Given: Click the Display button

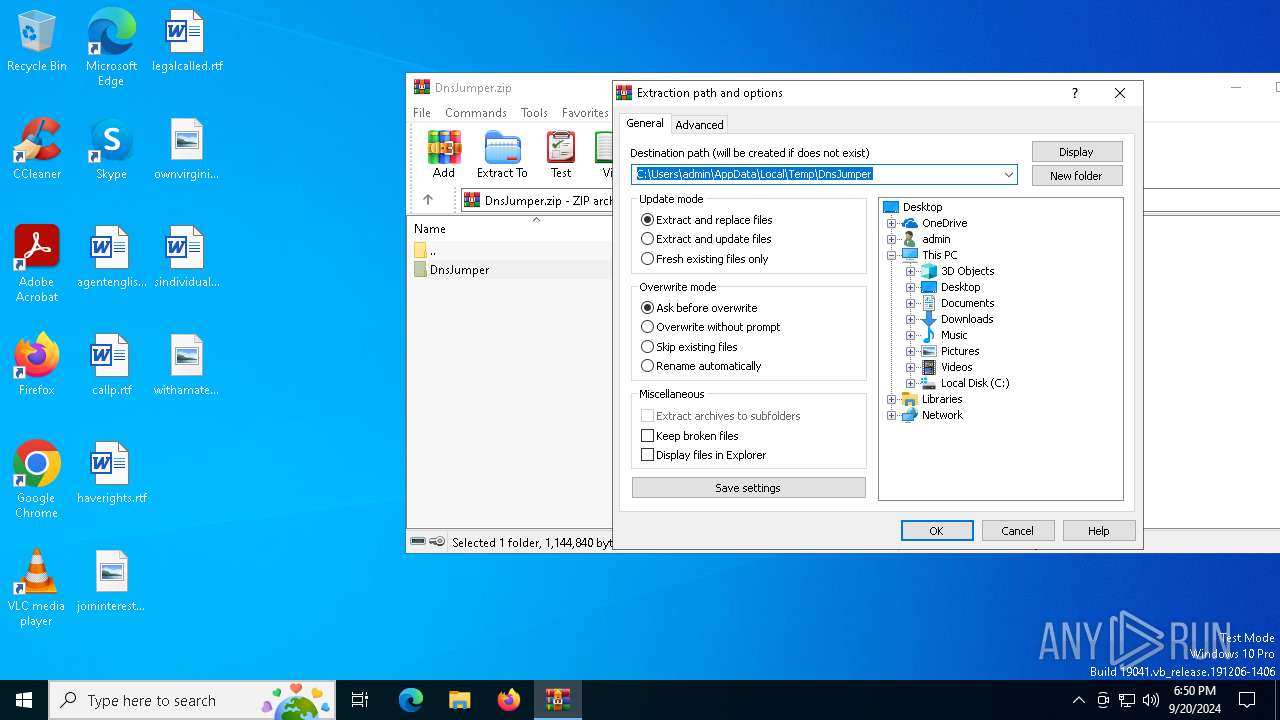Looking at the screenshot, I should (x=1076, y=152).
